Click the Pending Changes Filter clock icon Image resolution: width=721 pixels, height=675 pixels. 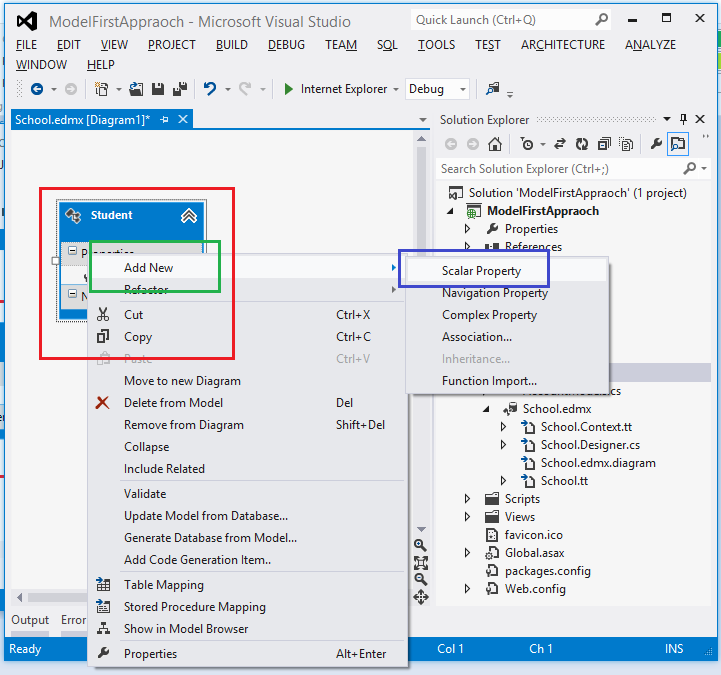coord(527,144)
